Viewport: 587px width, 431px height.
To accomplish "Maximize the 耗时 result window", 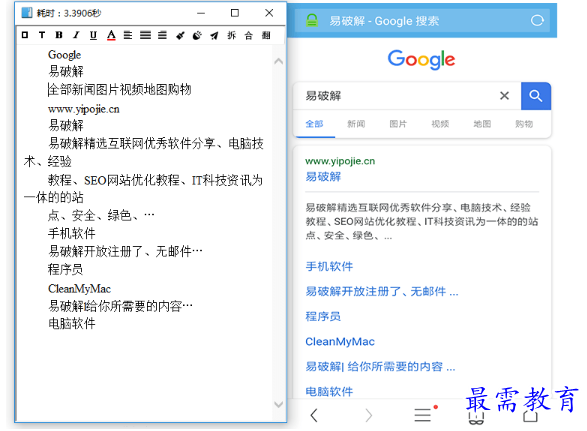I will [x=235, y=13].
